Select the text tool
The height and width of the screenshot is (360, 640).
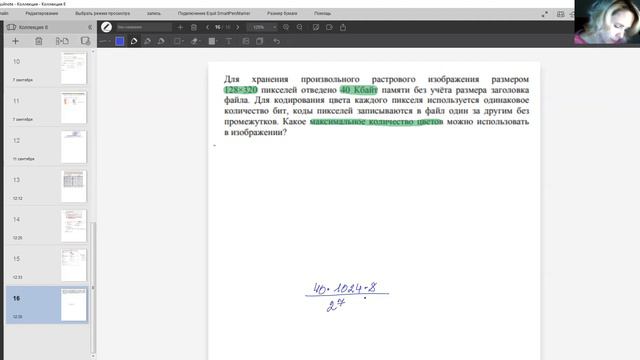point(229,41)
